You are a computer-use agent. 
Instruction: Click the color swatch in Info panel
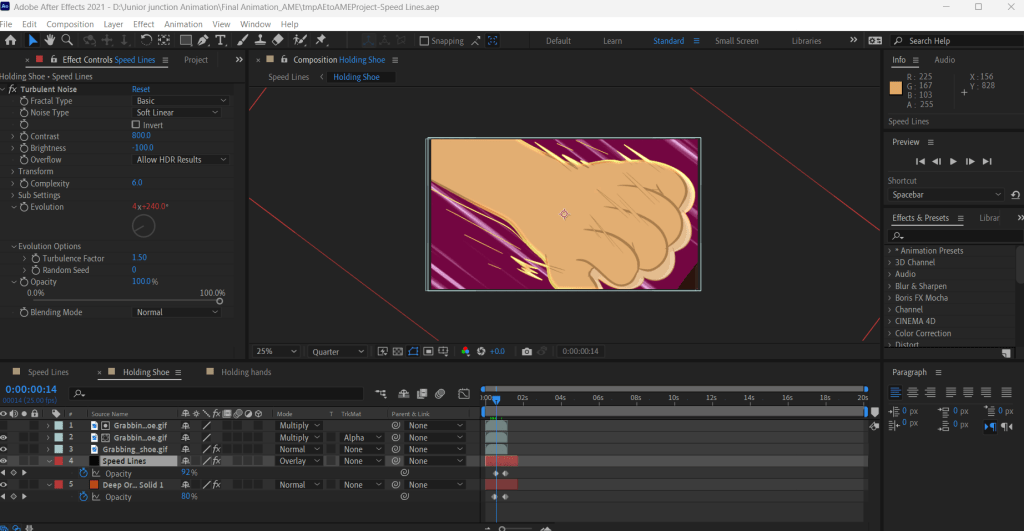895,87
